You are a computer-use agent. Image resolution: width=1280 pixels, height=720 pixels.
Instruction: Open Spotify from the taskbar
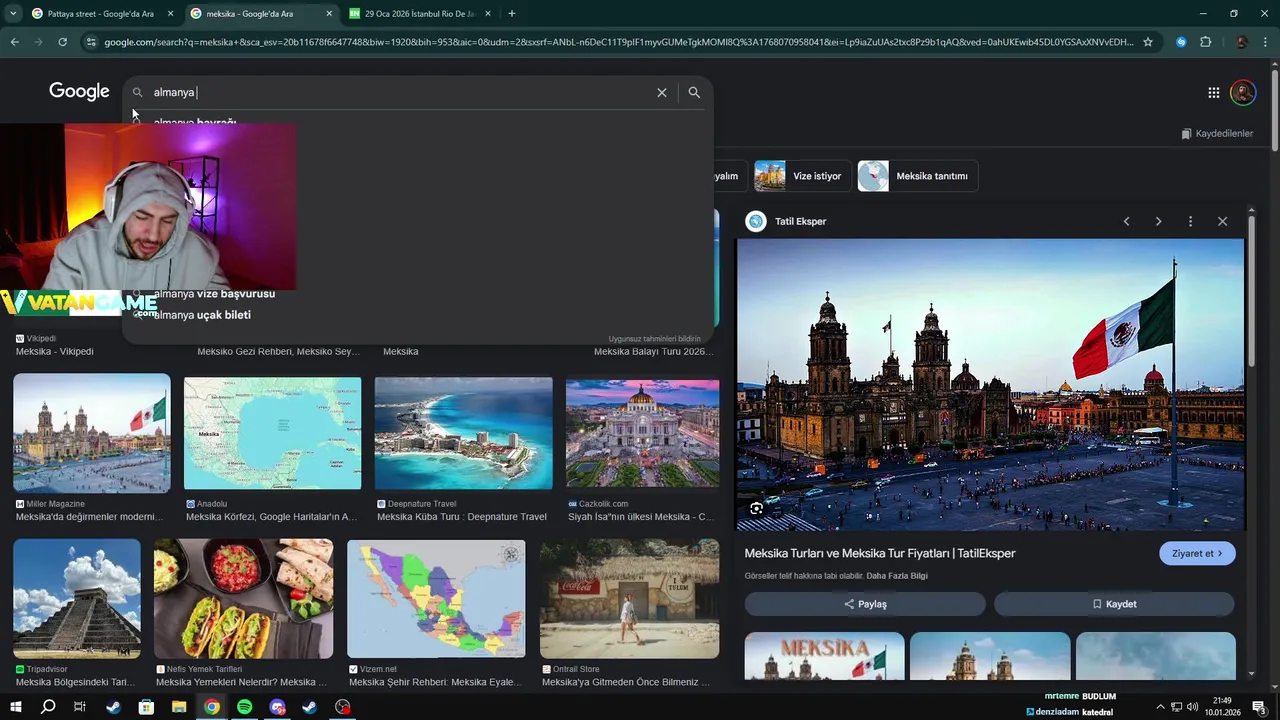[x=245, y=707]
